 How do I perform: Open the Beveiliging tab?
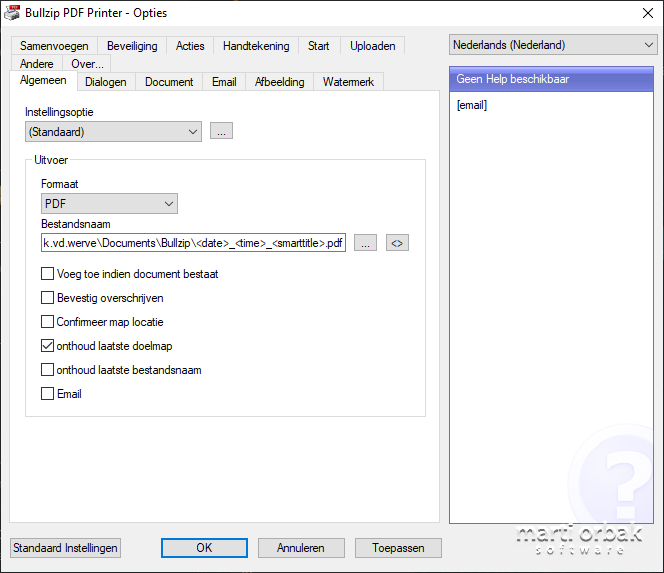(x=132, y=46)
